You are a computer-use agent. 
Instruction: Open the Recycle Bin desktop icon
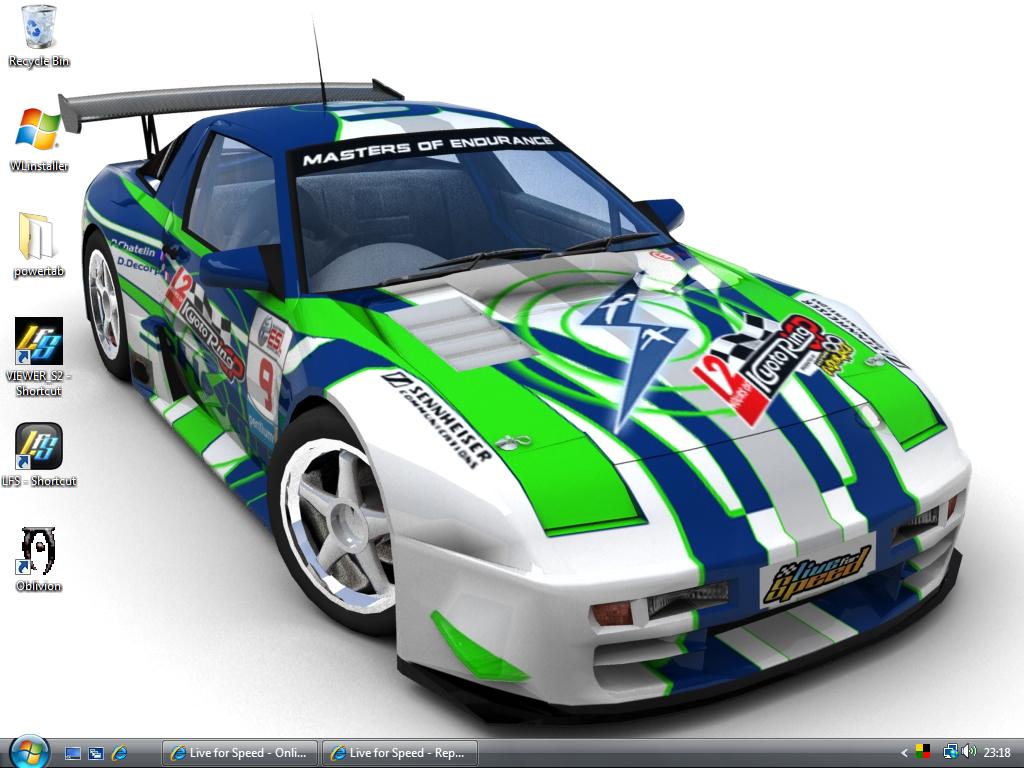pyautogui.click(x=39, y=36)
